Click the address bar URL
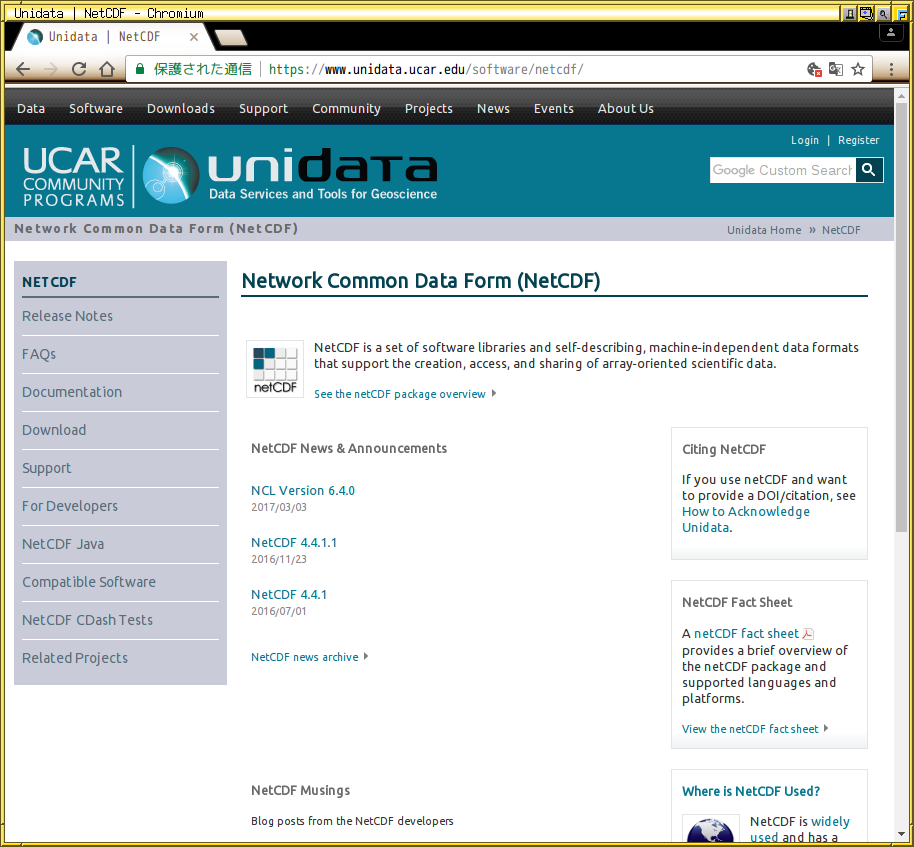 pos(426,69)
